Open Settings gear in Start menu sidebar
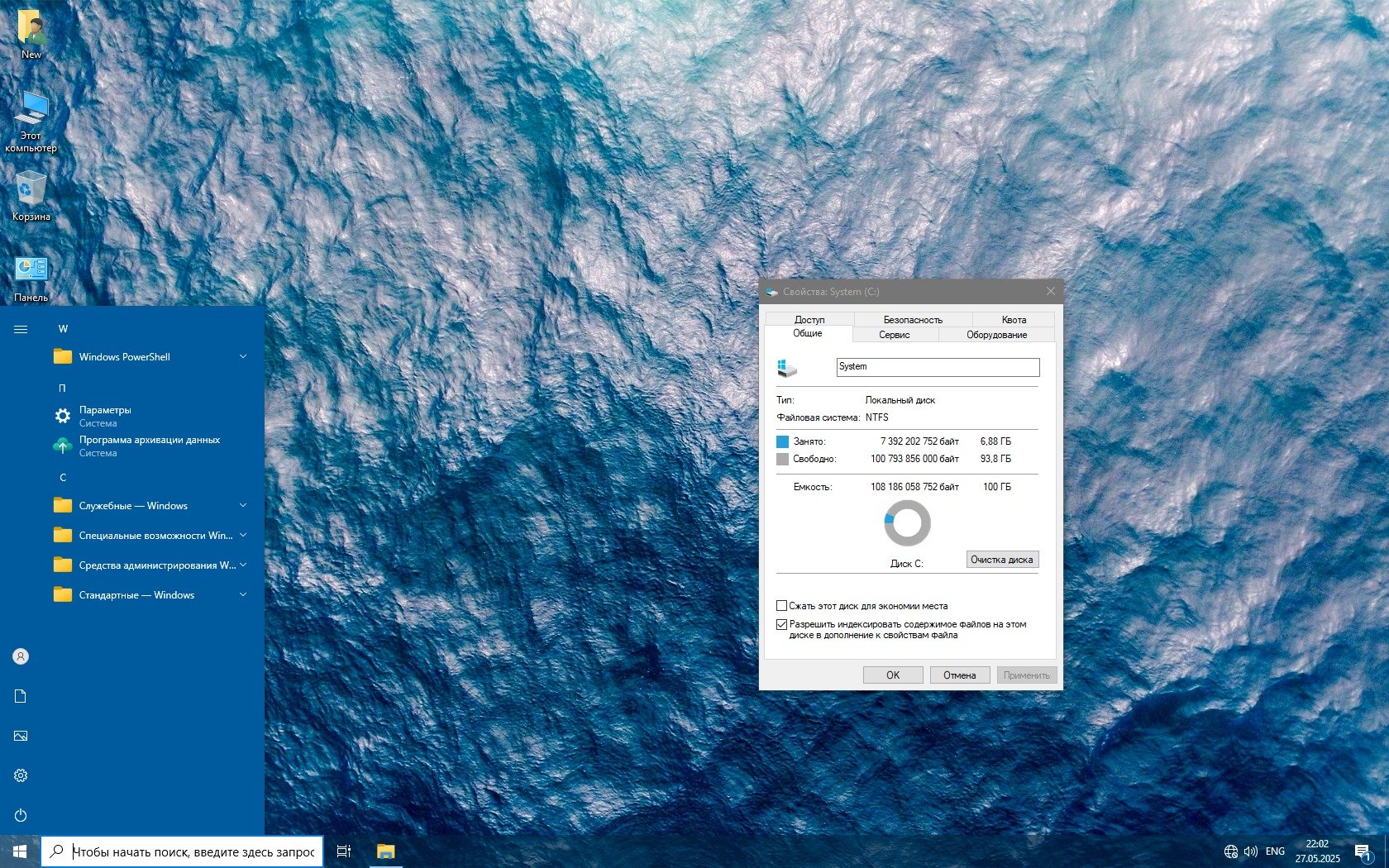Image resolution: width=1389 pixels, height=868 pixels. point(21,775)
